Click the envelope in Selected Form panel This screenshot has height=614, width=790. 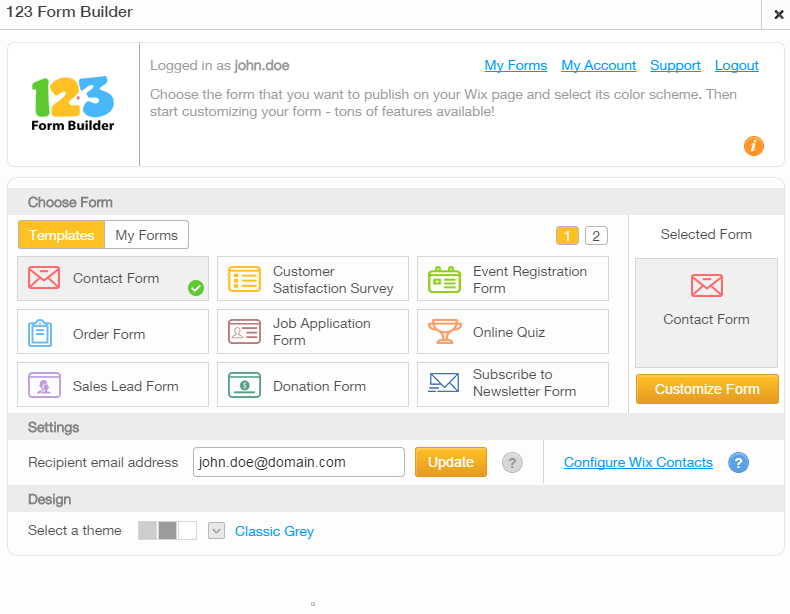[707, 286]
